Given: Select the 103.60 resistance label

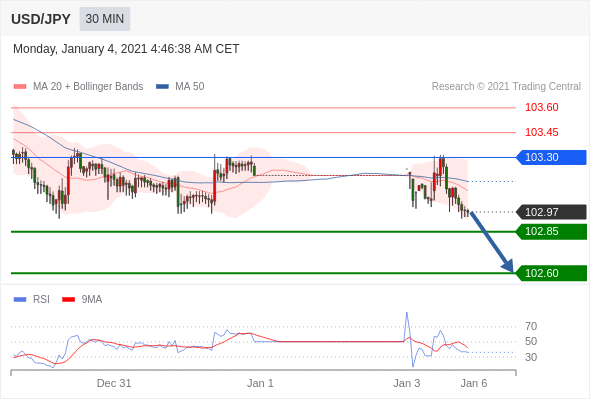Looking at the screenshot, I should tap(542, 107).
